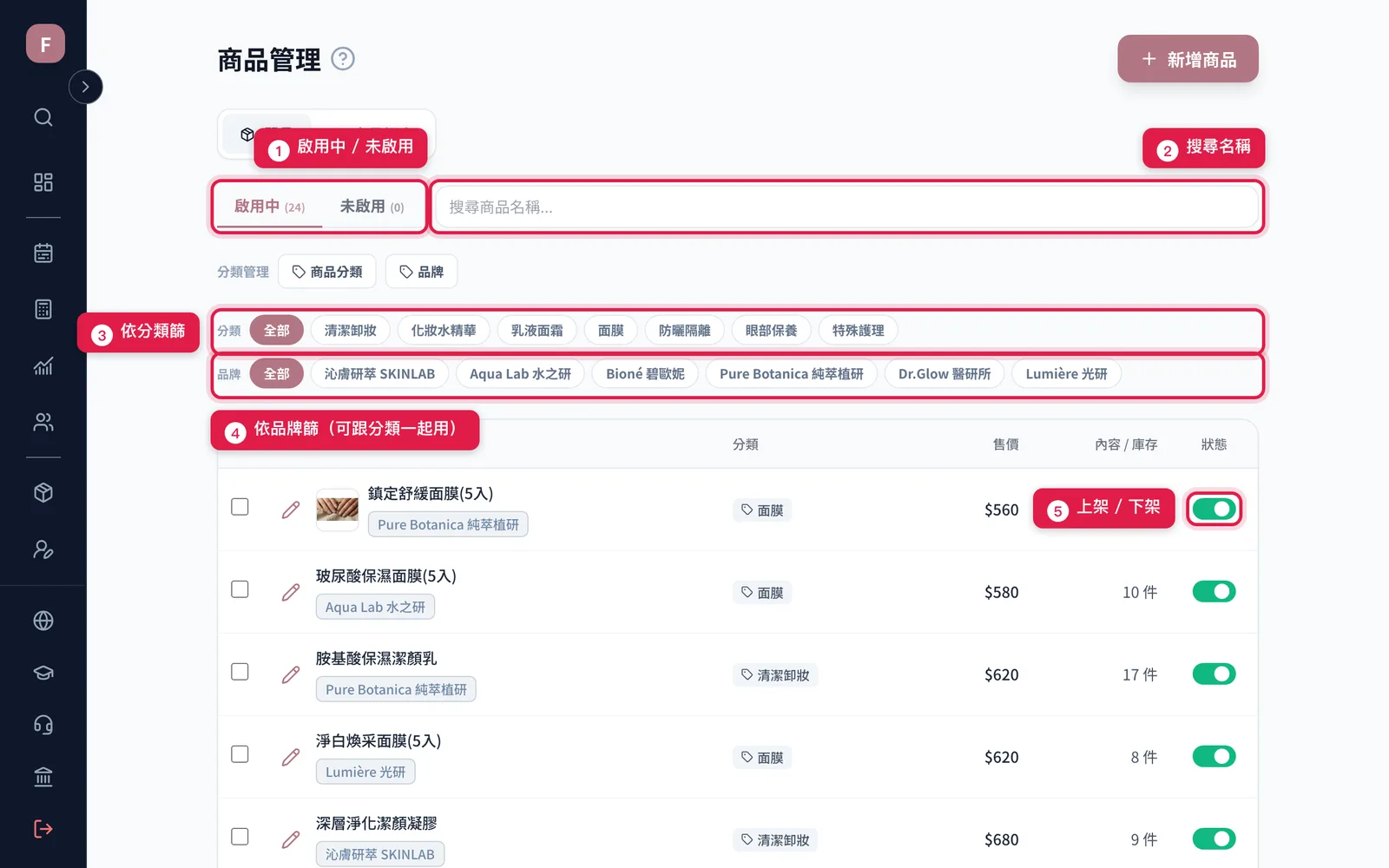
Task: Click the $580 price of 玻尿酸保濕面膜
Action: click(x=1001, y=592)
